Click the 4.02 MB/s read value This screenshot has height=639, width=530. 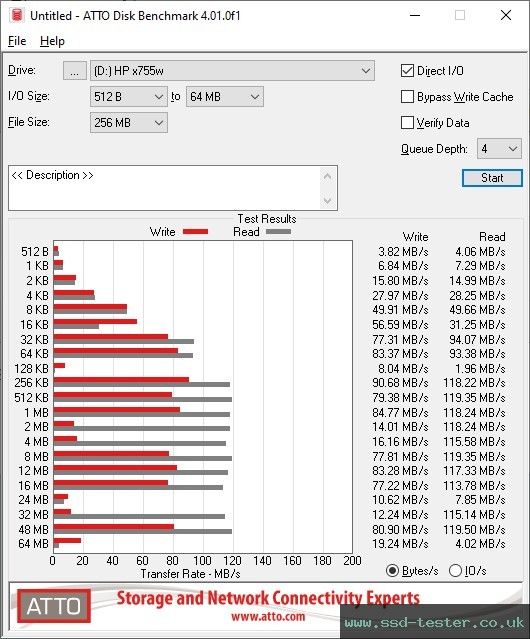[x=480, y=544]
